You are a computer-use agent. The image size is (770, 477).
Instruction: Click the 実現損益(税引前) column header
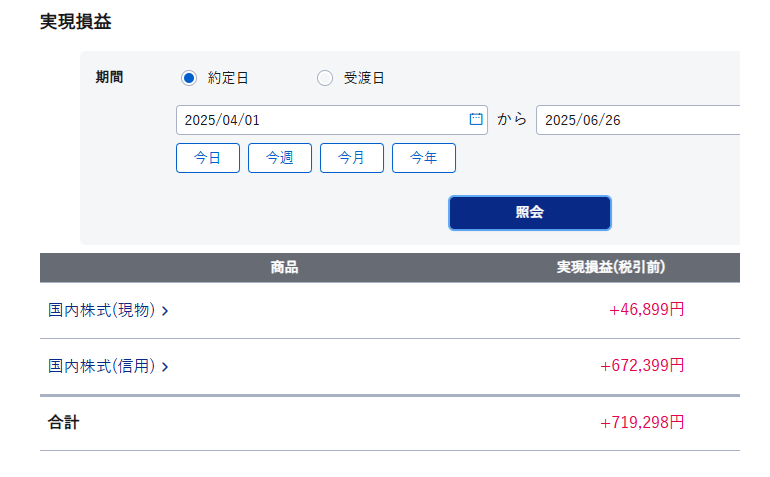[x=611, y=267]
